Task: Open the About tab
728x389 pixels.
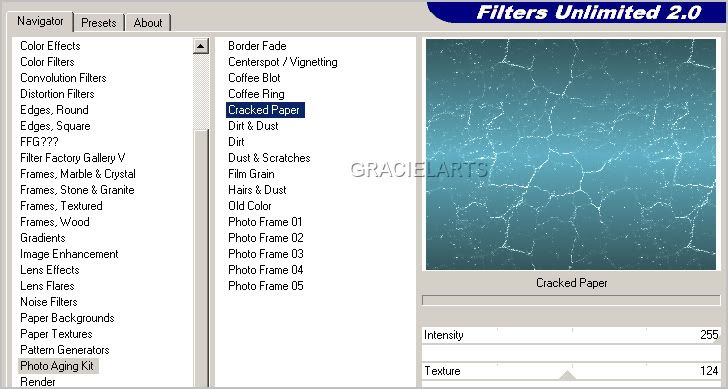Action: point(148,22)
